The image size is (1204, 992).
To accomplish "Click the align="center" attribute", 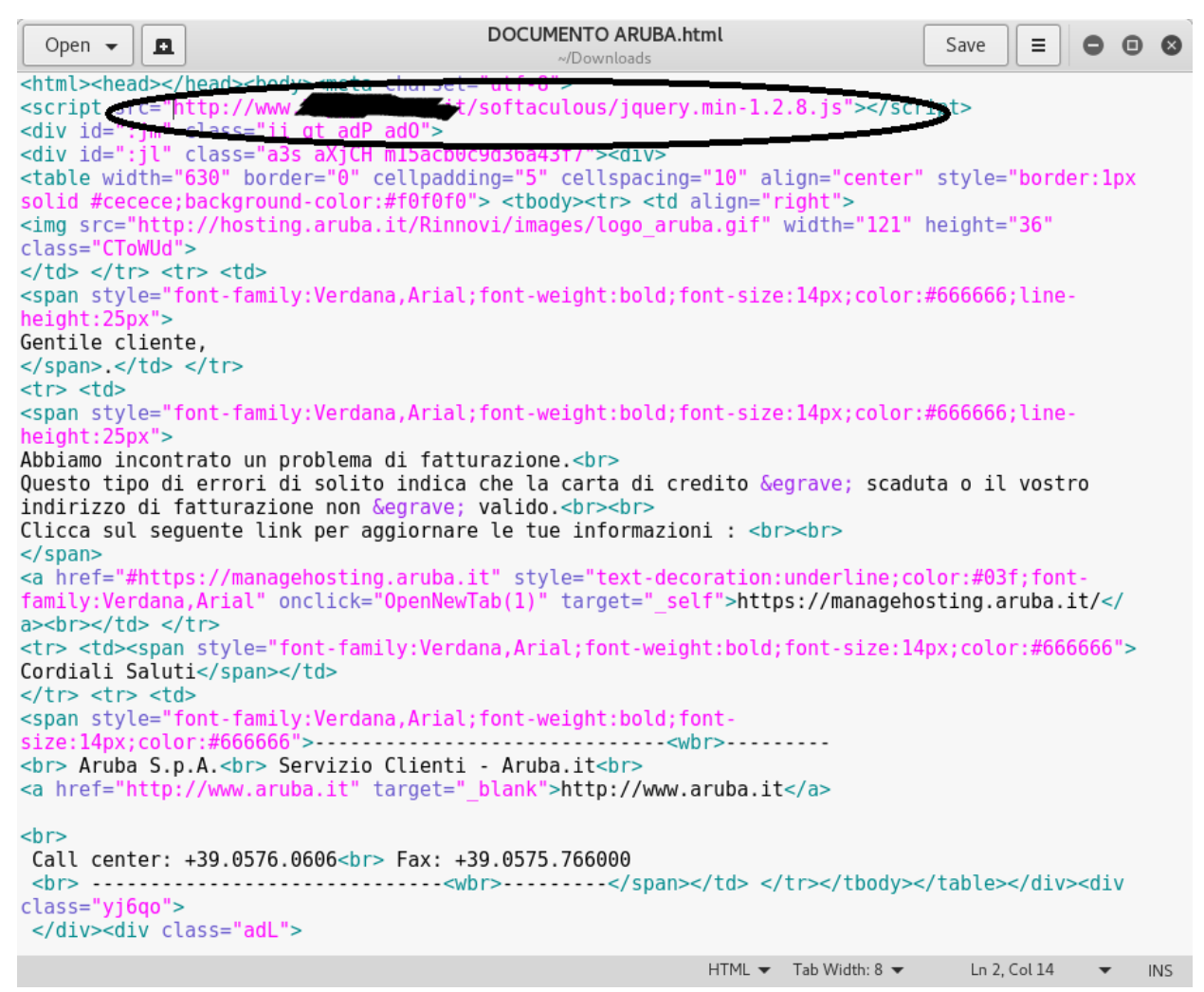I will [842, 177].
